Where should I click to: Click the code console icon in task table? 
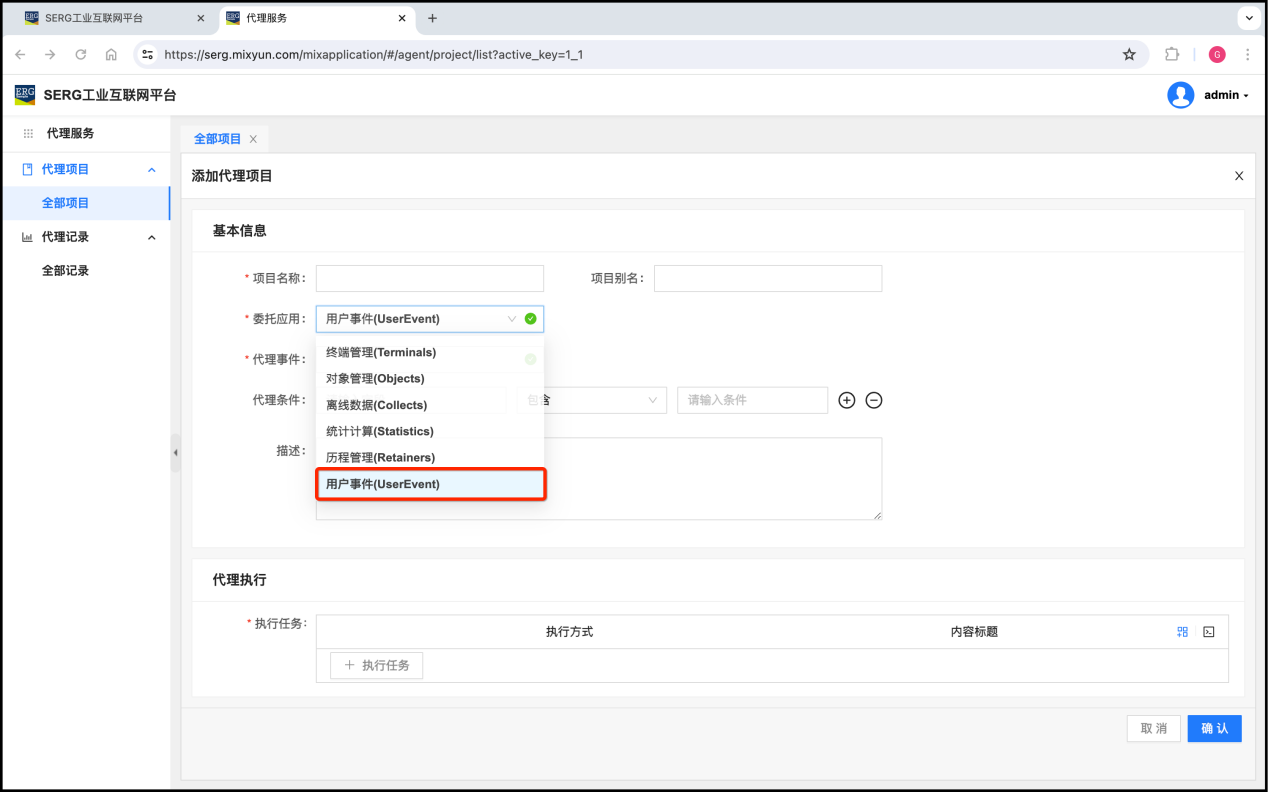[x=1208, y=632]
